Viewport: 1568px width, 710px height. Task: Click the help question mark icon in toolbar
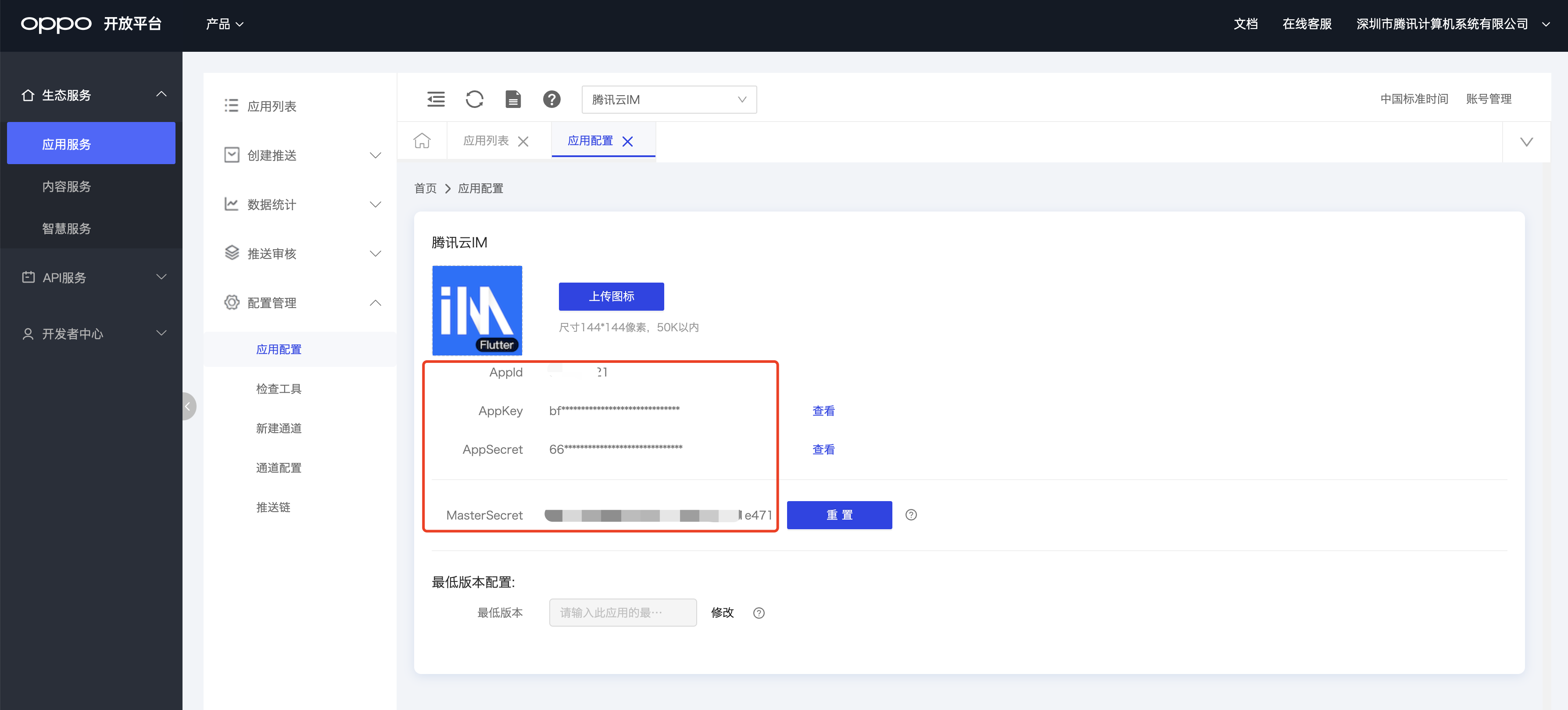pos(551,99)
